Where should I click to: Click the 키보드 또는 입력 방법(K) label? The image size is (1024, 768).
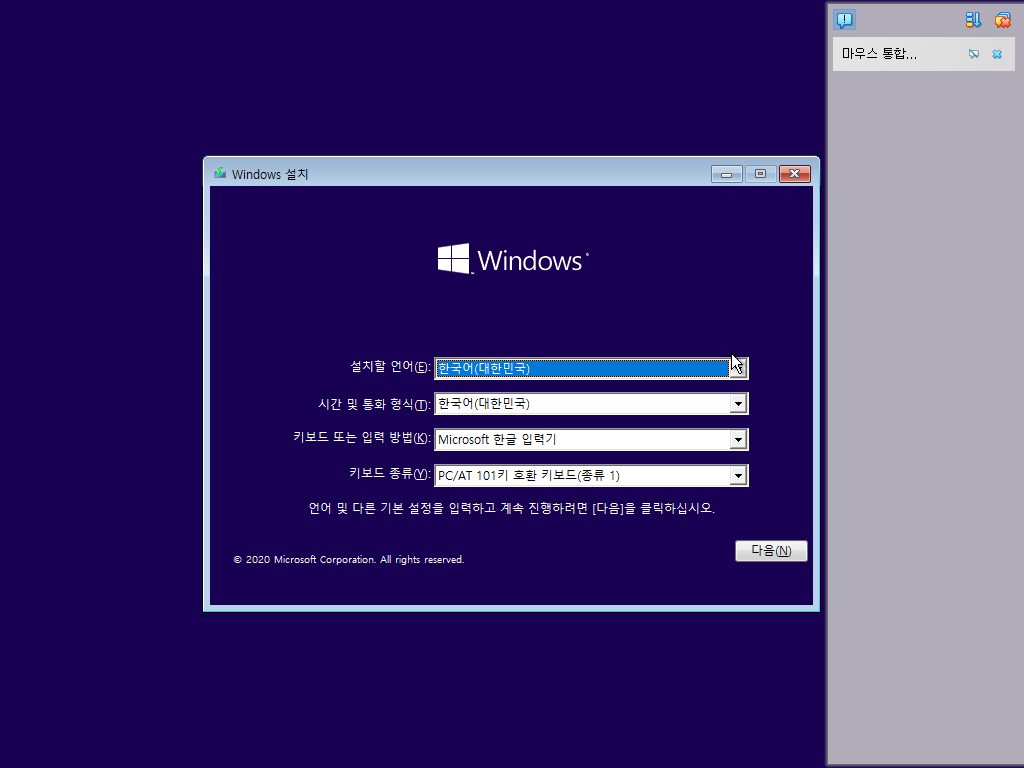click(x=362, y=438)
